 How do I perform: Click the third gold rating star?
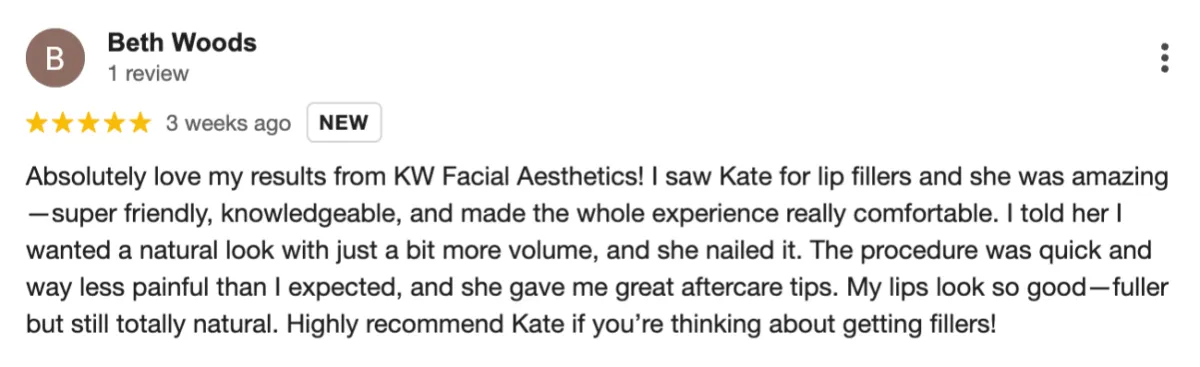click(x=88, y=123)
